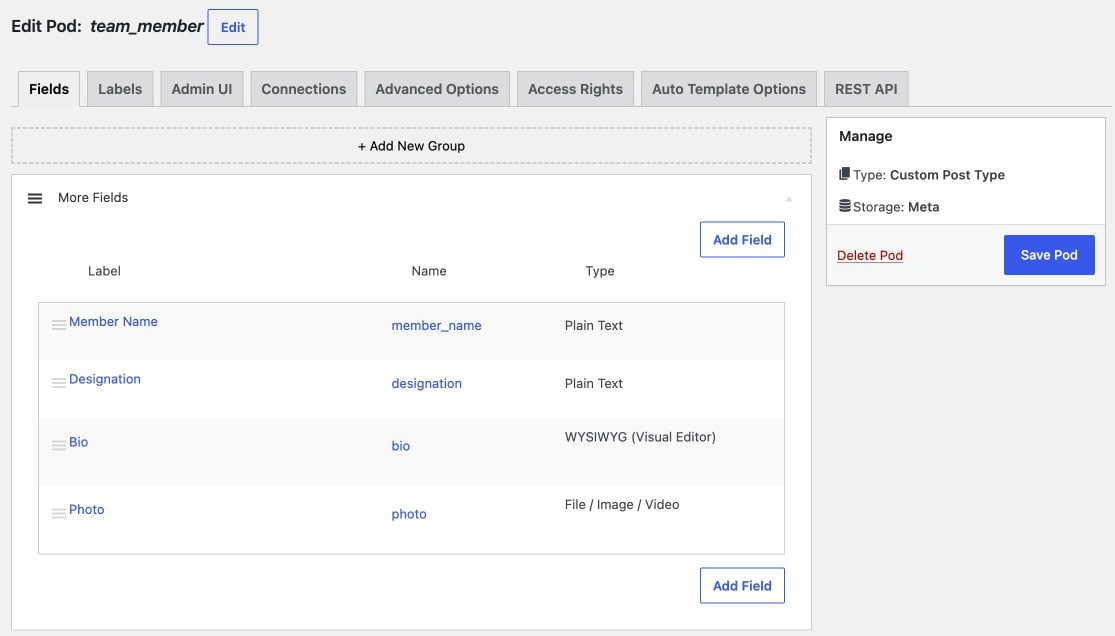Click Plain Text type in Member Name row

point(594,325)
